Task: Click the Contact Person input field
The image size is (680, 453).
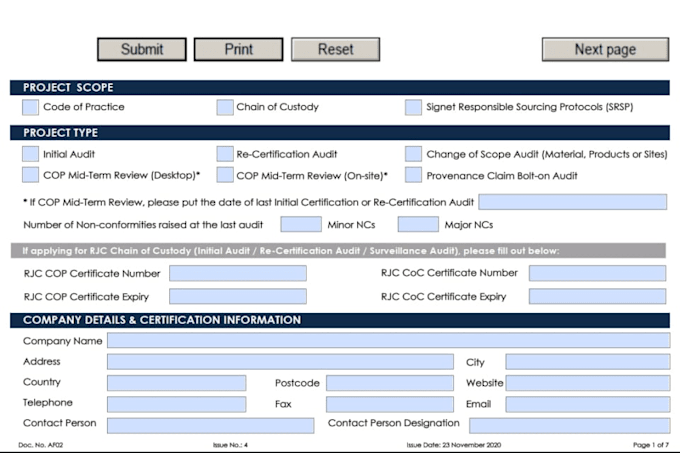Action: click(210, 425)
